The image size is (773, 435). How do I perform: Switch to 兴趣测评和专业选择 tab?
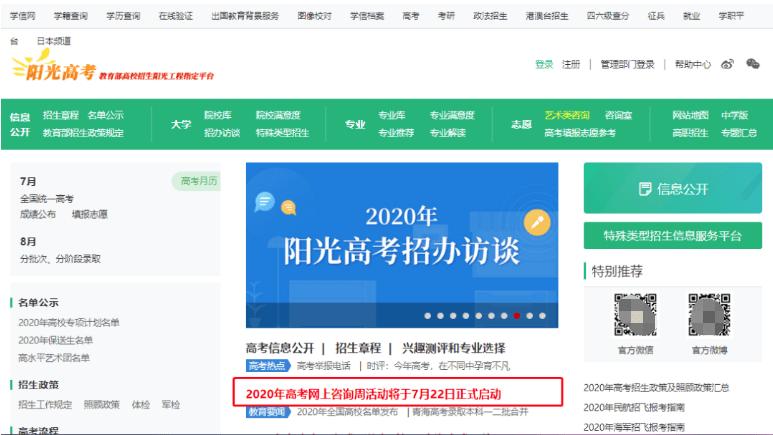454,348
